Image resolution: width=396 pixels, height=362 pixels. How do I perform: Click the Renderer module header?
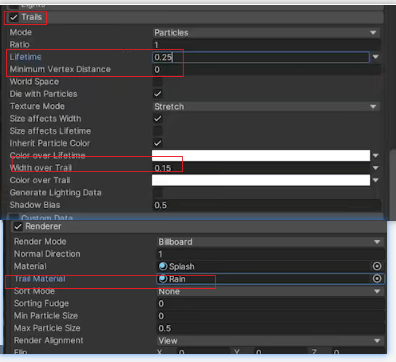[x=199, y=227]
